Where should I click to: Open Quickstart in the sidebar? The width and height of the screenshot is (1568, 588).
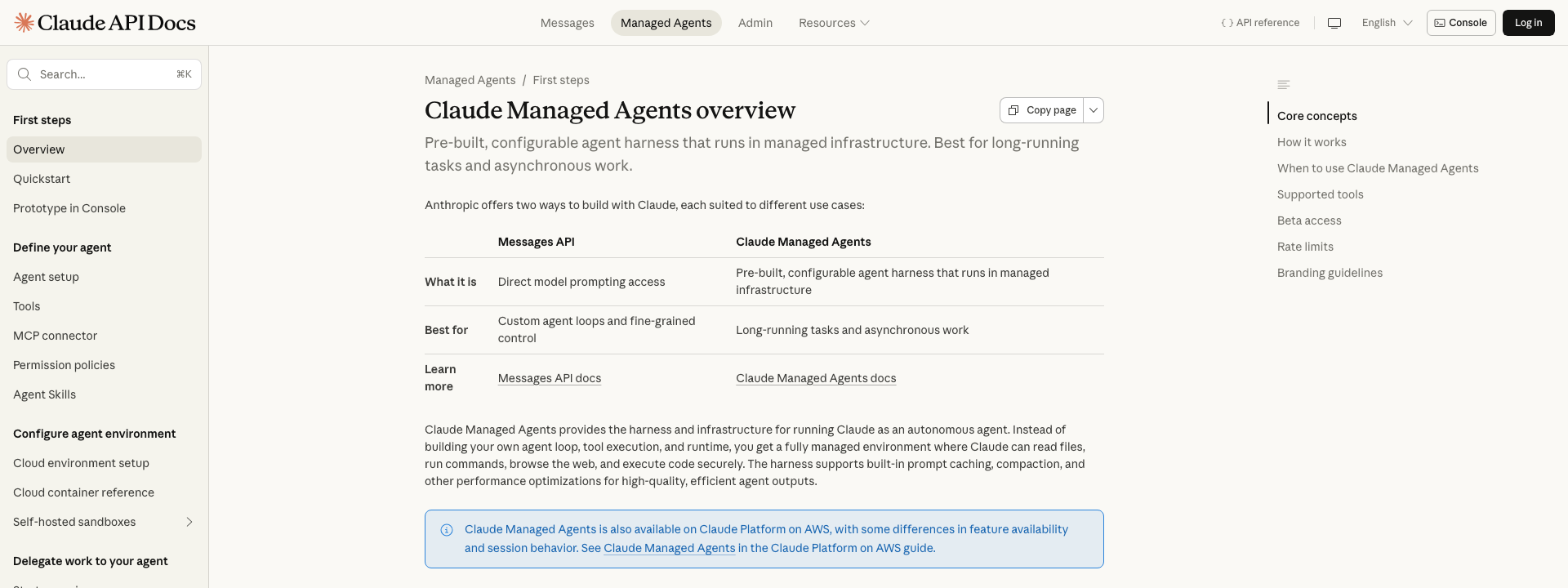[x=104, y=179]
